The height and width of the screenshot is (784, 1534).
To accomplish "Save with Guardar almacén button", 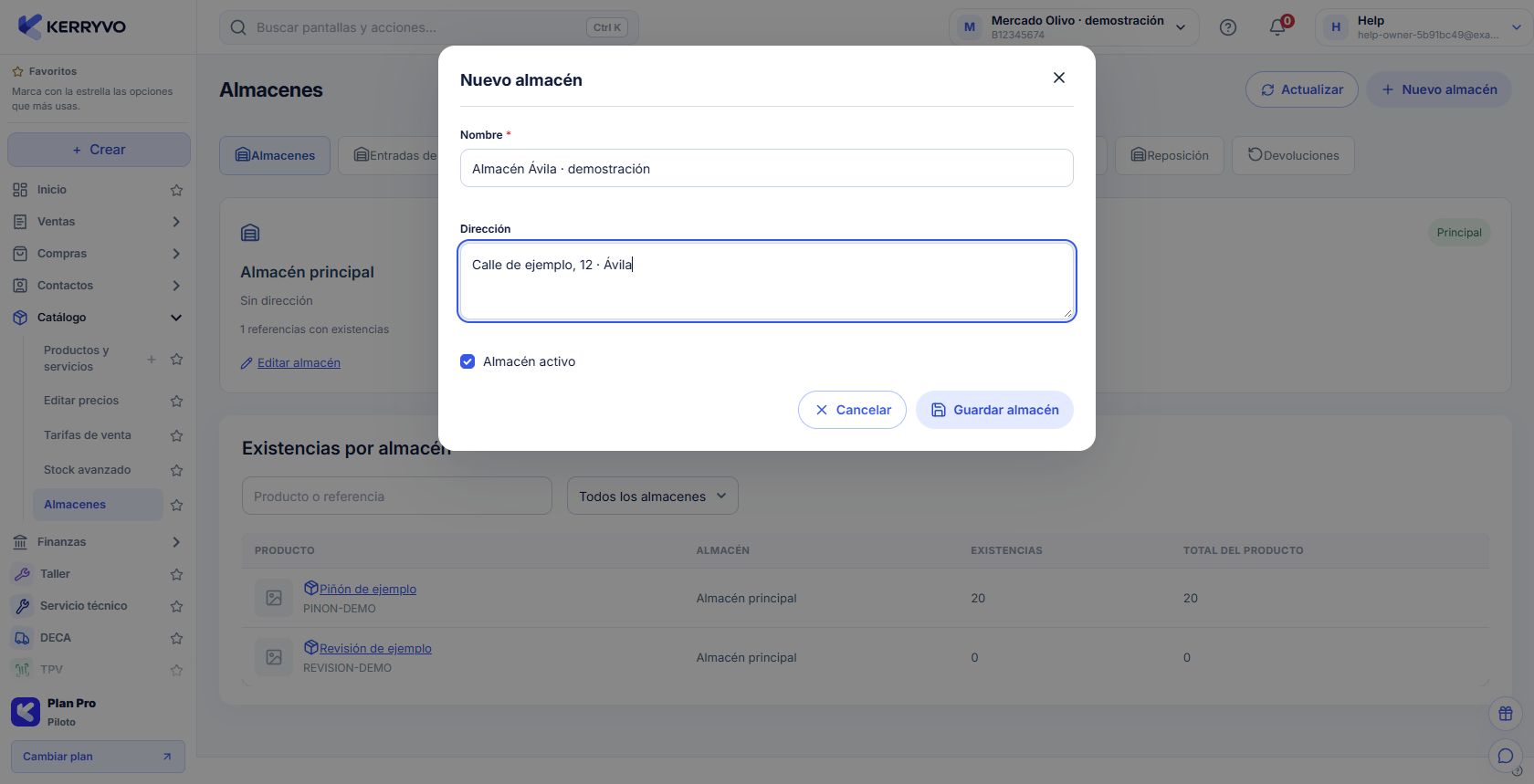I will [994, 410].
